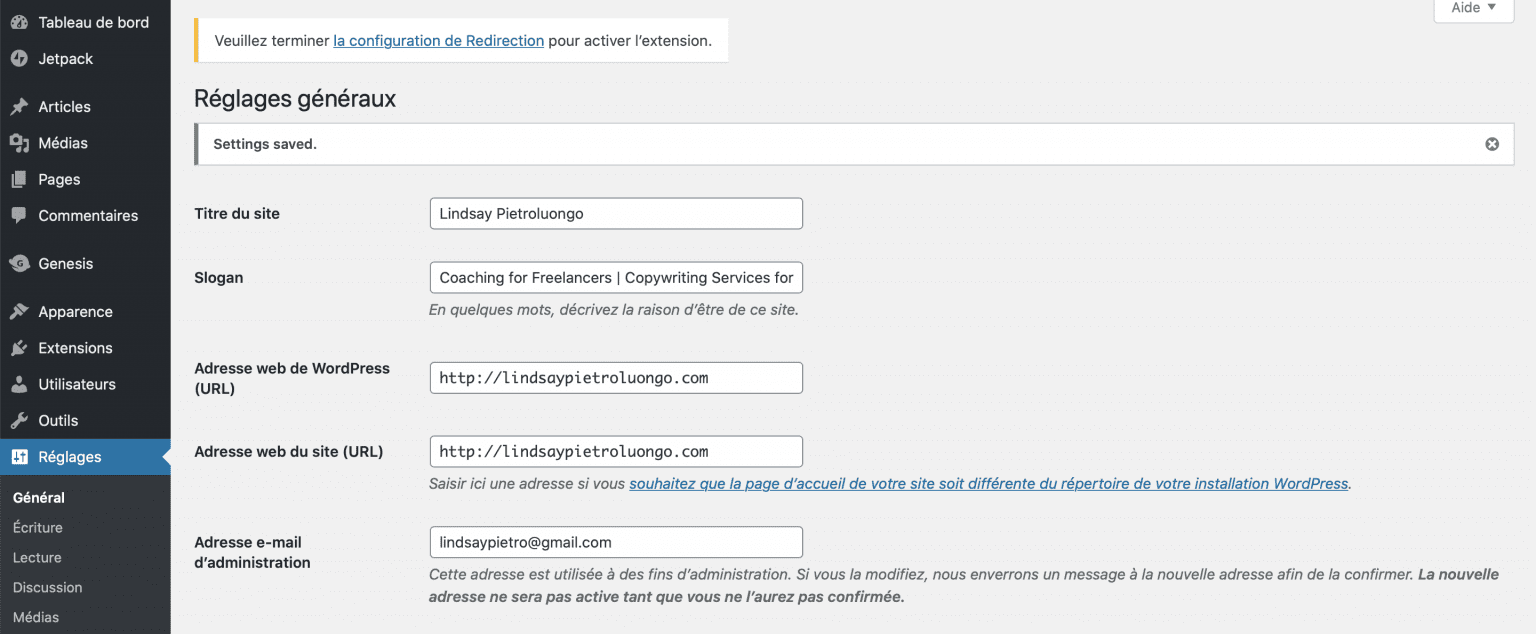The image size is (1536, 634).
Task: Place cursor in the Slogan field
Action: [x=615, y=277]
